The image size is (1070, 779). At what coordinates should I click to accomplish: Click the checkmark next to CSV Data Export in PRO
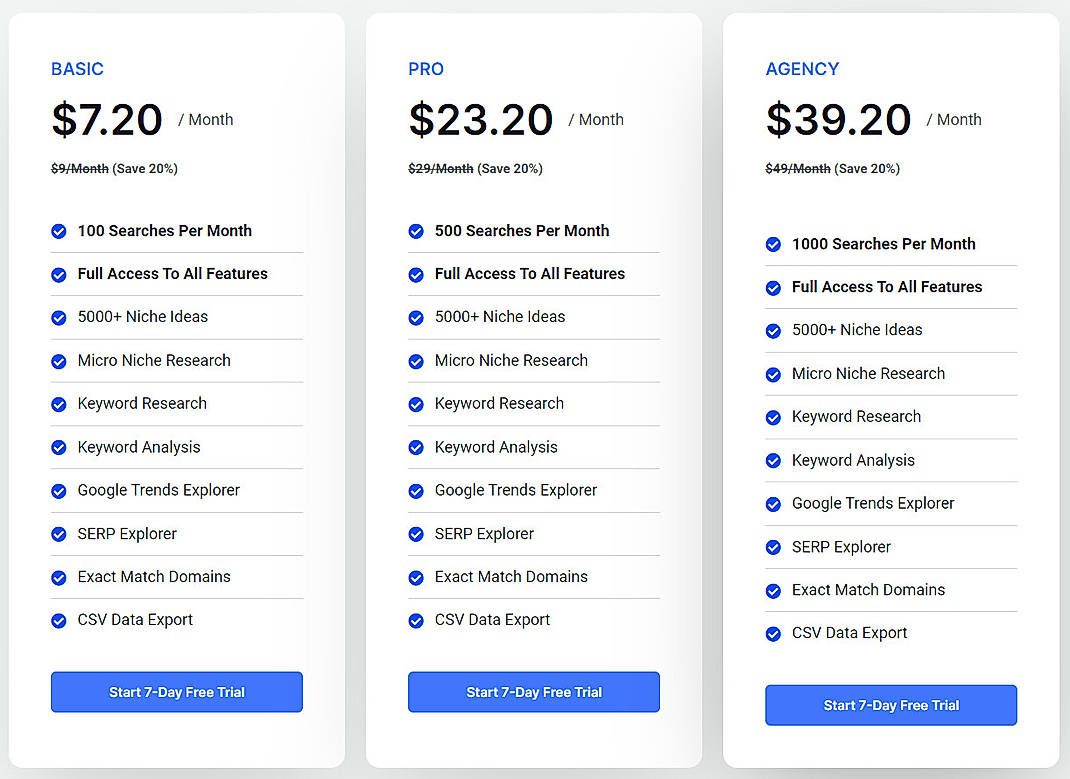click(416, 620)
